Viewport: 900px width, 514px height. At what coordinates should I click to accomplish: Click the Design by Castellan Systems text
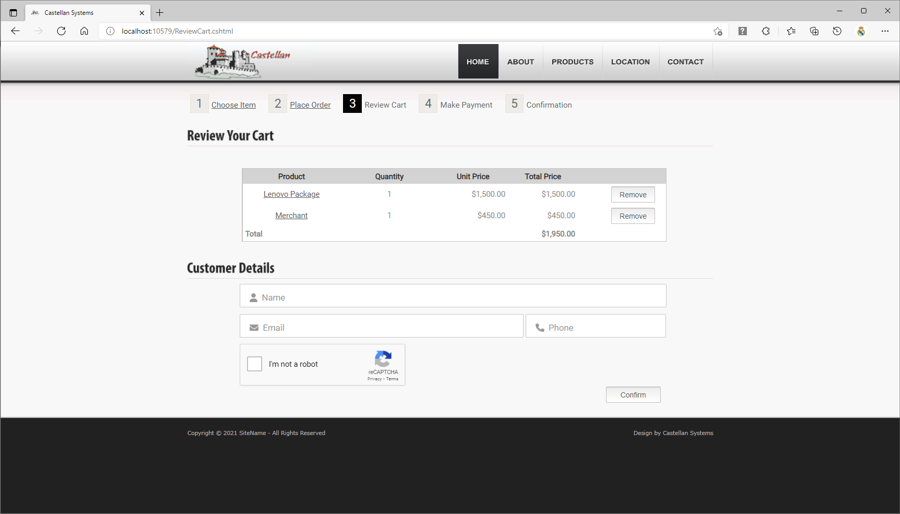click(673, 433)
